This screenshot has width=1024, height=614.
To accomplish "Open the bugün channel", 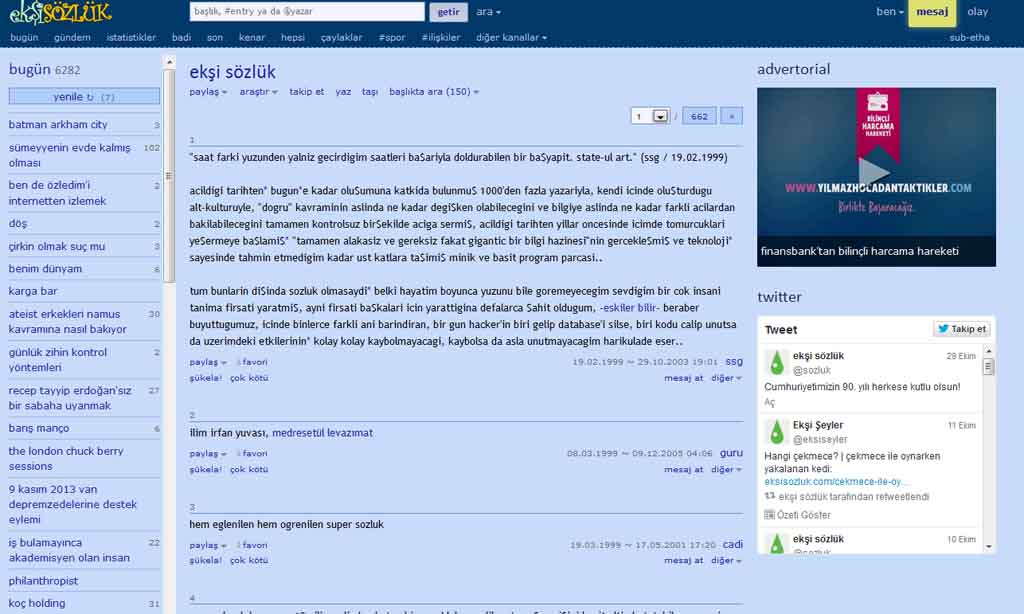I will pyautogui.click(x=24, y=37).
